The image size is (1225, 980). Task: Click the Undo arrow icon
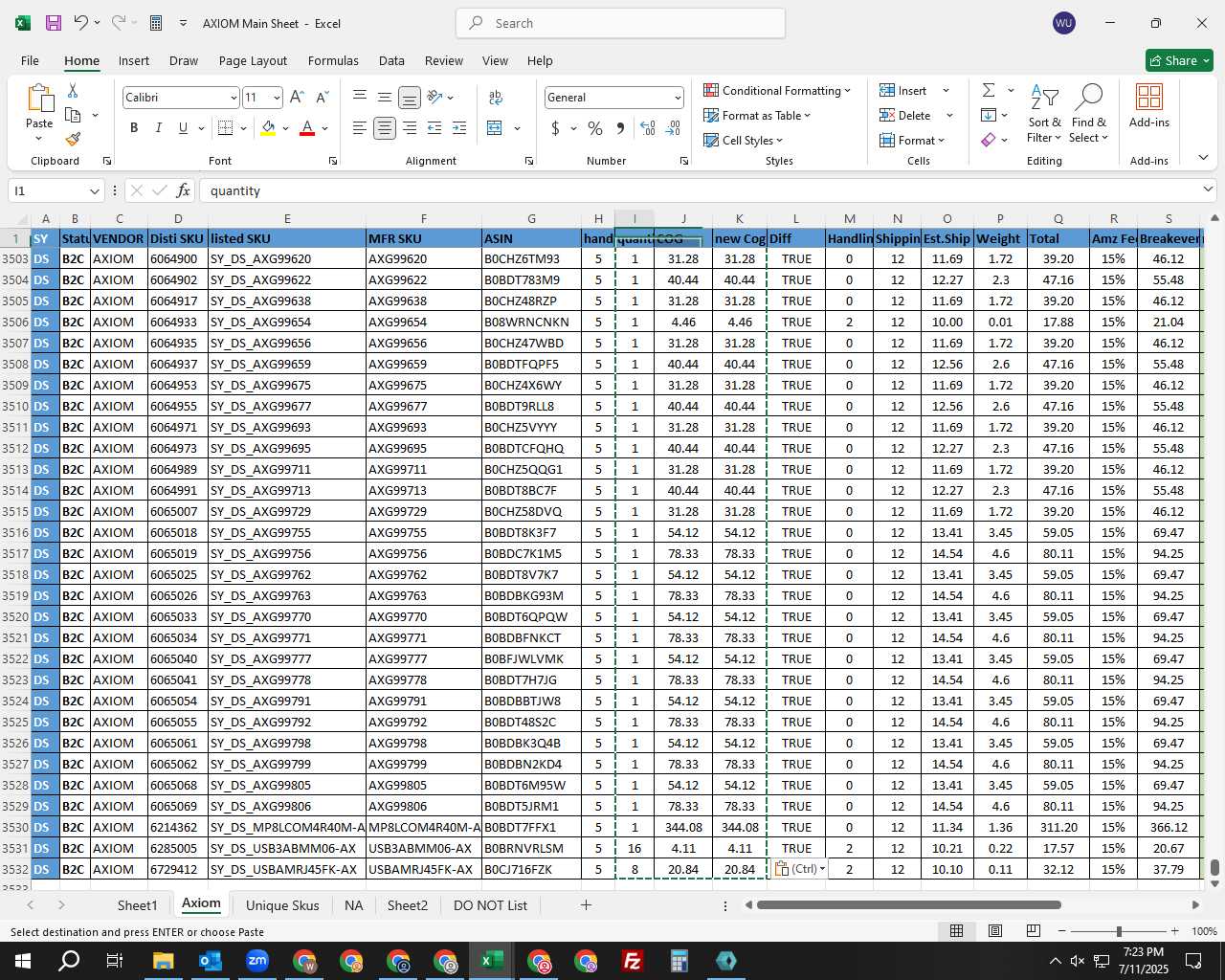point(81,23)
